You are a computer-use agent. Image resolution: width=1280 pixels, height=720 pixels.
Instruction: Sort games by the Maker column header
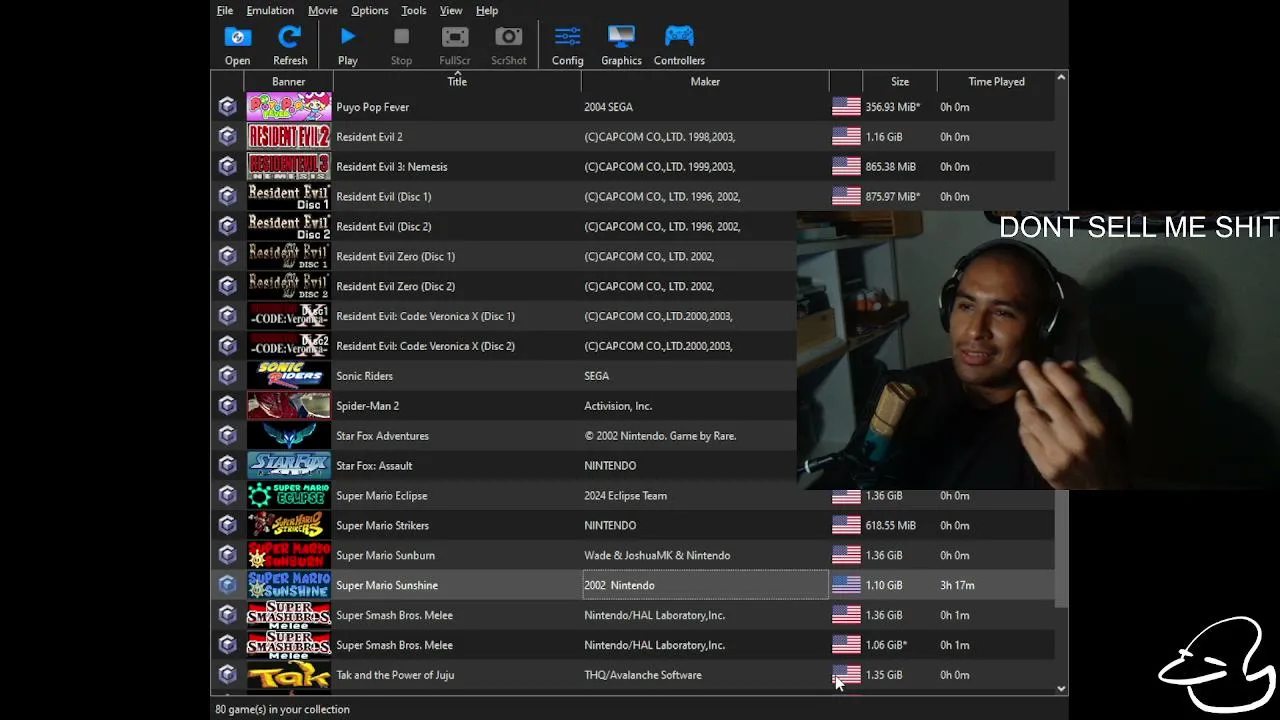click(705, 82)
